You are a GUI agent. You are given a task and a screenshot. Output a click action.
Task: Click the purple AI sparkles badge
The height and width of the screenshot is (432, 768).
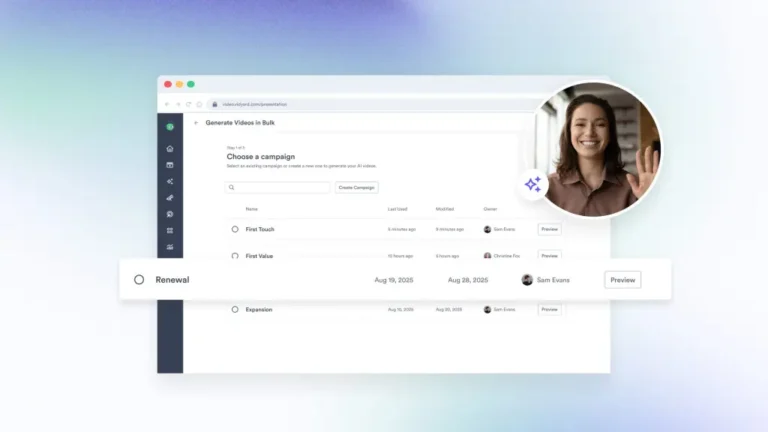point(532,184)
